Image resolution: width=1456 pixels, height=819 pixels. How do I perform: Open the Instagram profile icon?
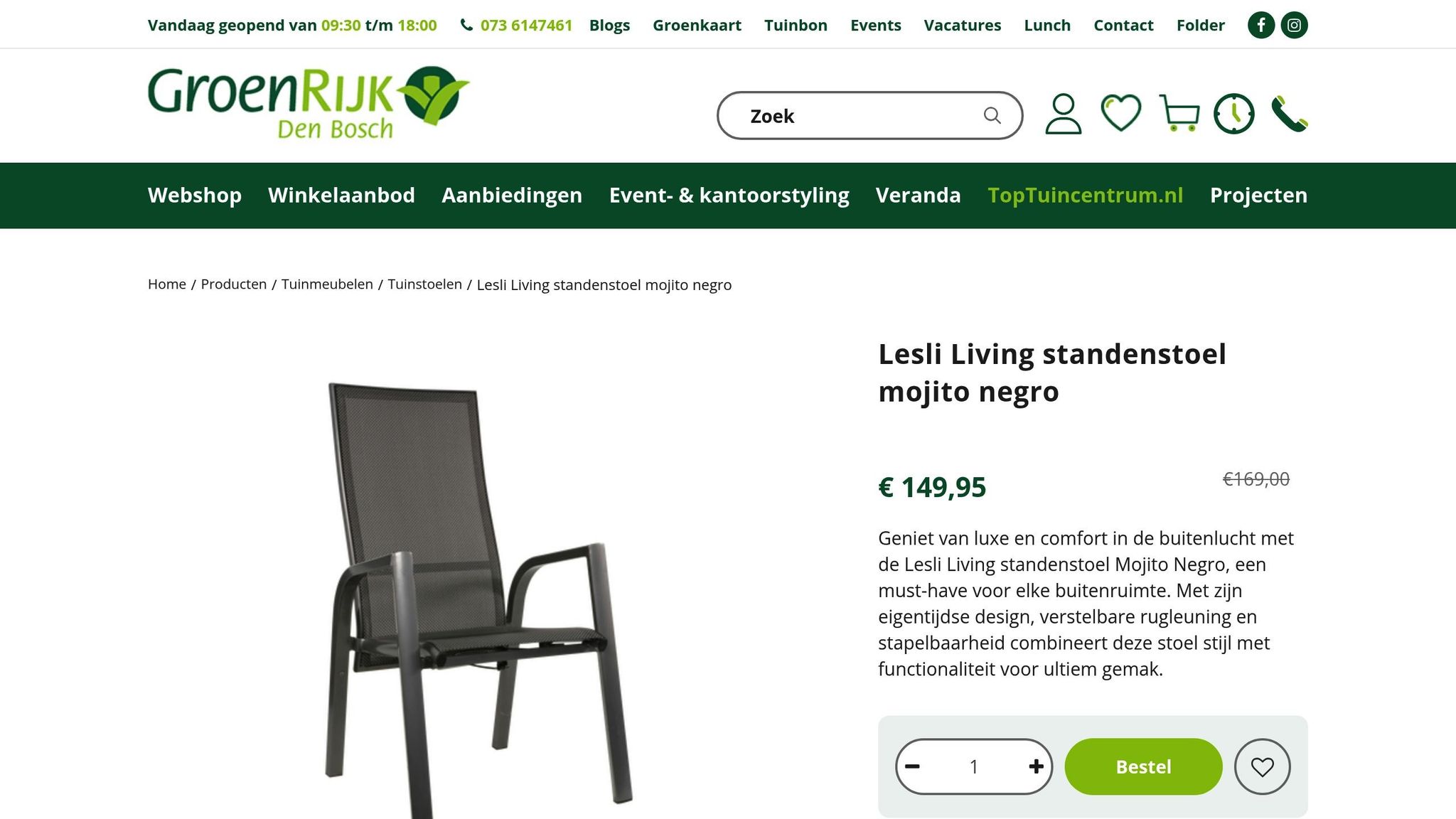pos(1295,26)
